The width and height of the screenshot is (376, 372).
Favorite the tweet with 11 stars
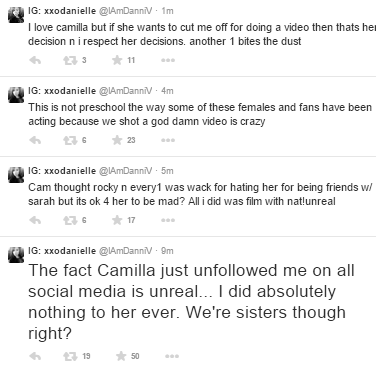click(x=117, y=60)
